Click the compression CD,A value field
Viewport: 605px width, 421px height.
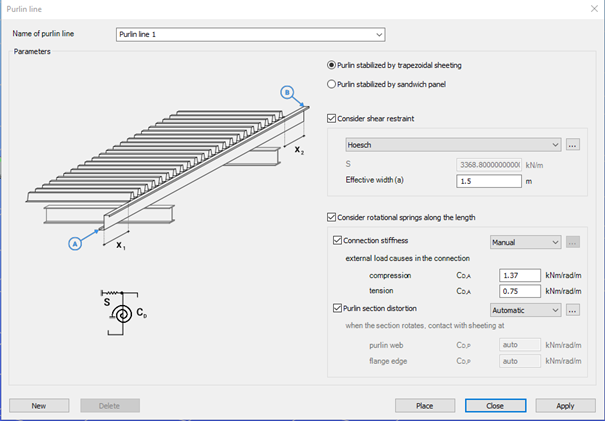pos(520,275)
